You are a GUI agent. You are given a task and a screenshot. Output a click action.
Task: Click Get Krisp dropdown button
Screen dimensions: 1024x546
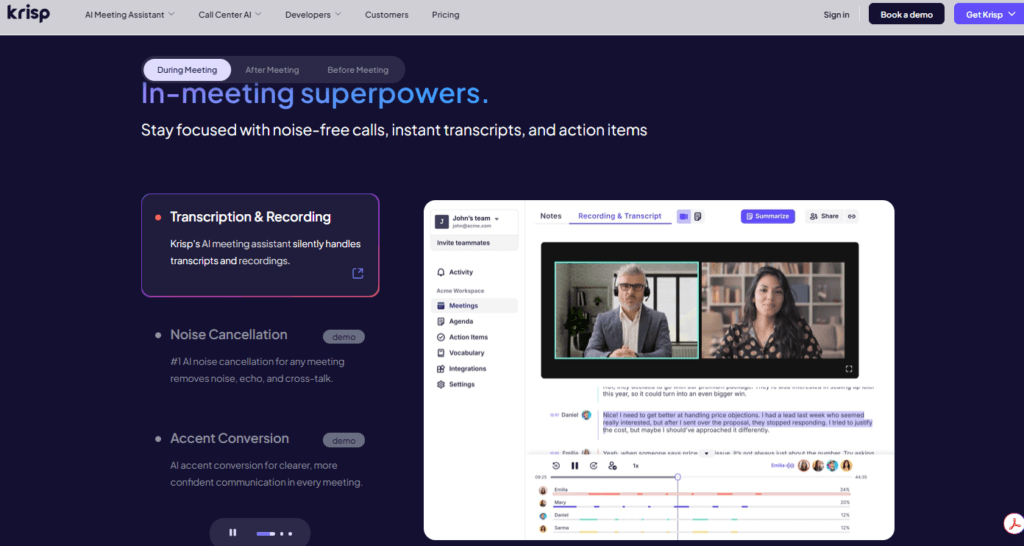tap(989, 14)
